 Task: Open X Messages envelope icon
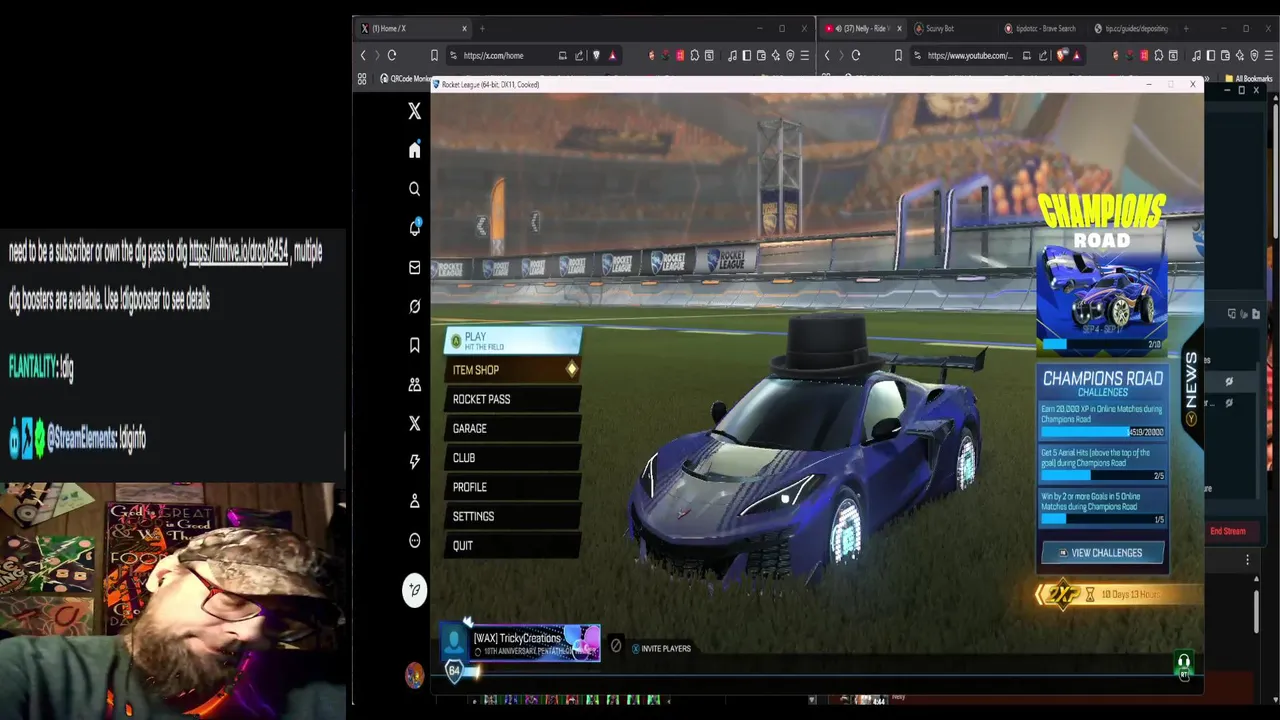point(415,267)
